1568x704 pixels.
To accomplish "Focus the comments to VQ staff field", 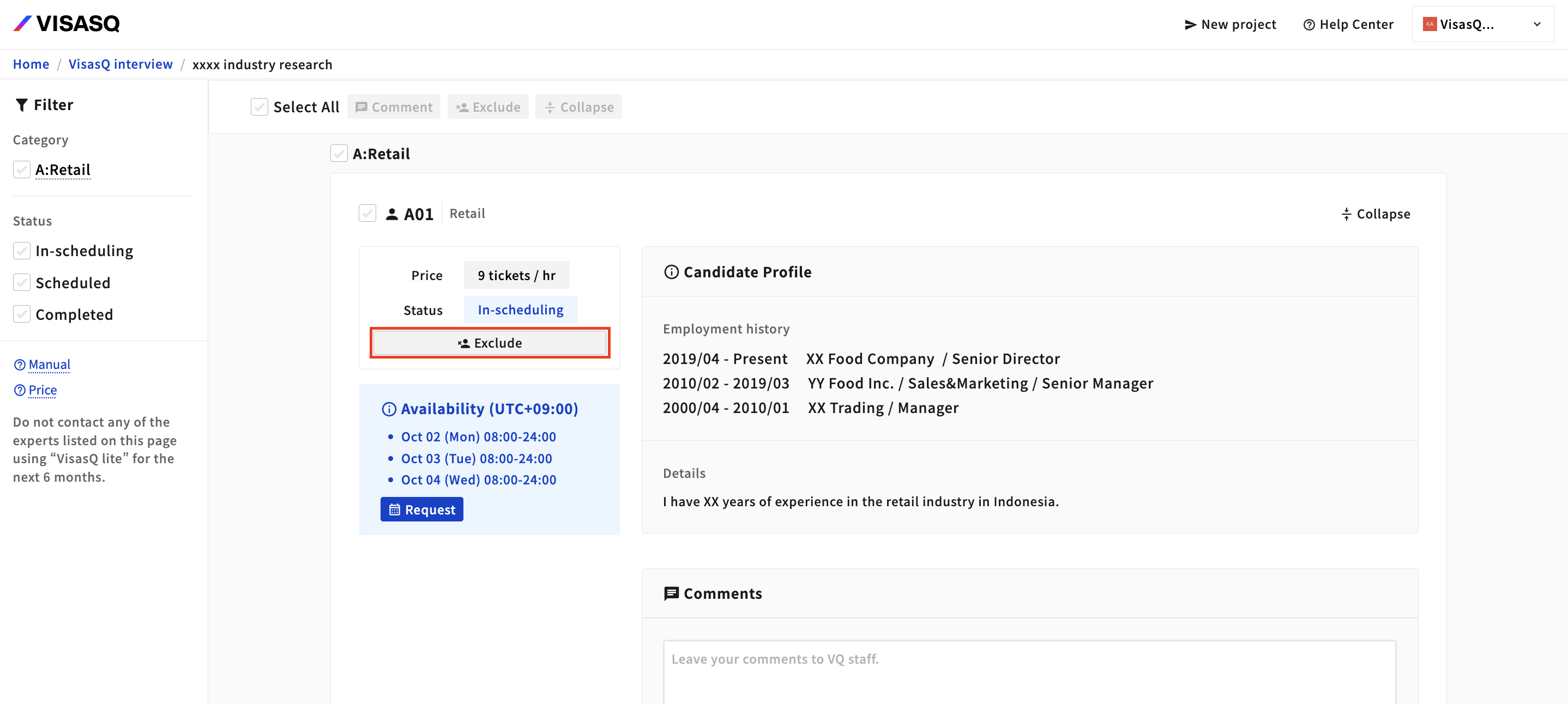I will [x=1030, y=672].
